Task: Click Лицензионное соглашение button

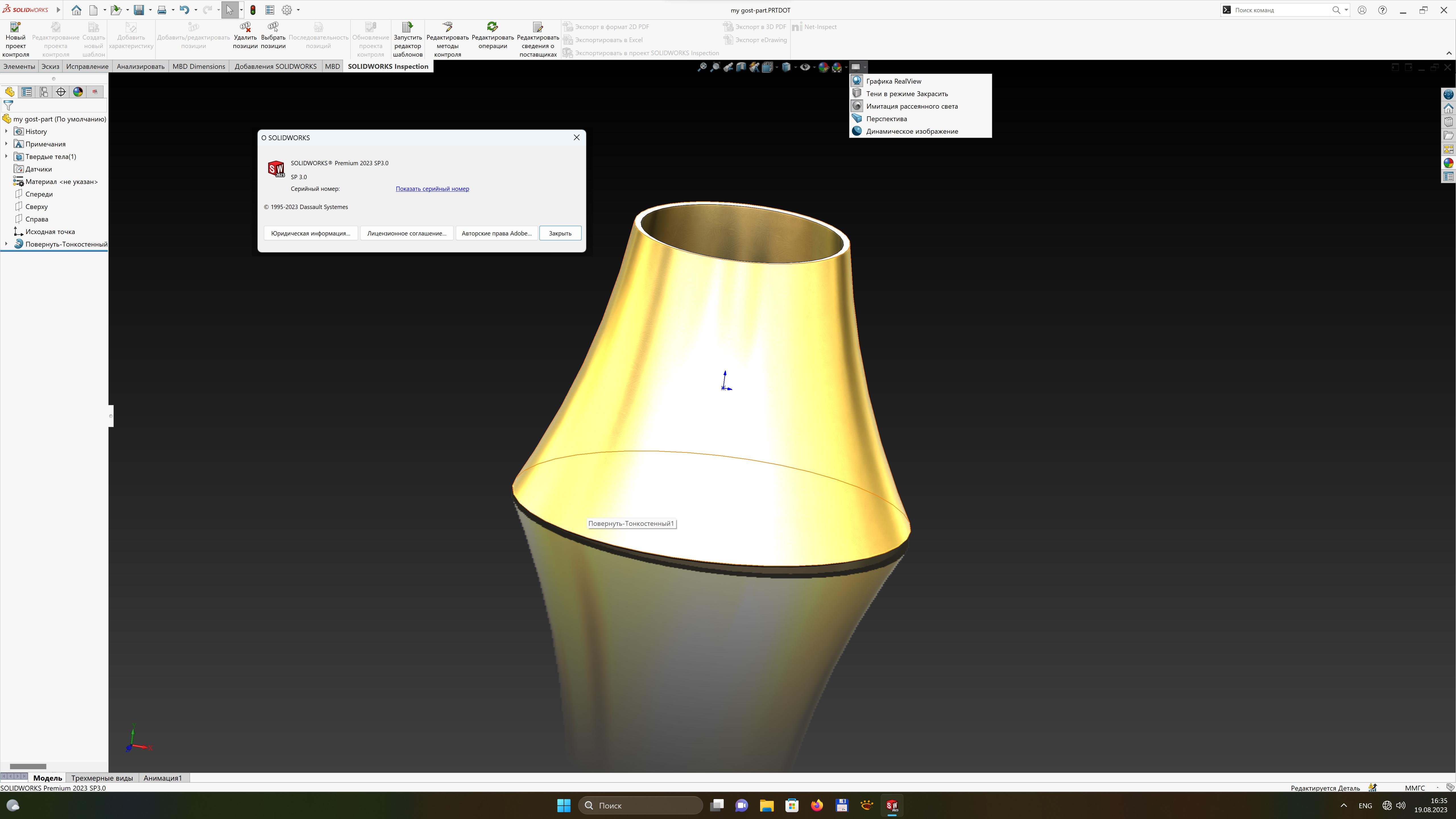Action: 406,233
